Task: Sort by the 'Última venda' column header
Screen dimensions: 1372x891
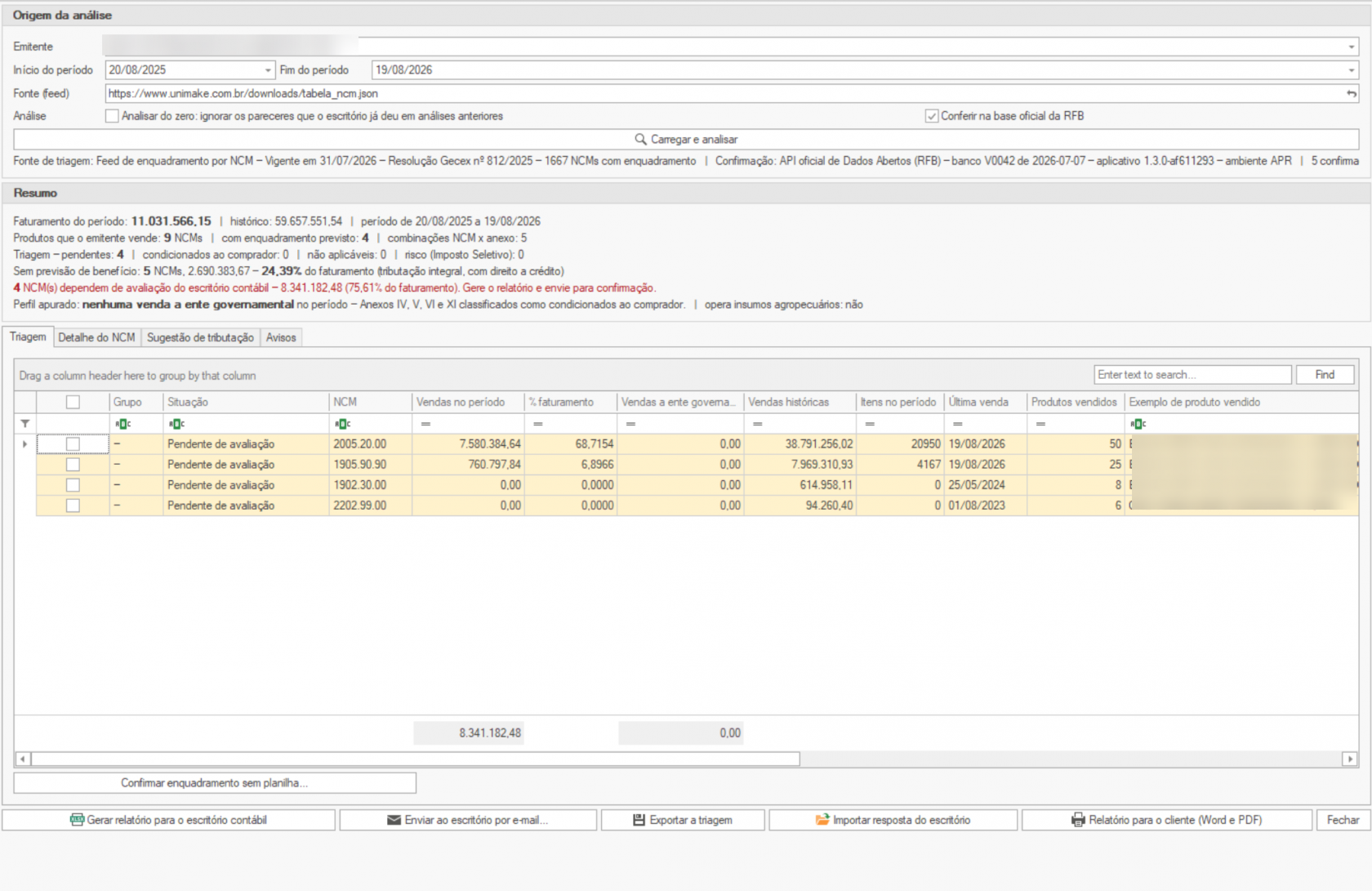Action: click(986, 402)
